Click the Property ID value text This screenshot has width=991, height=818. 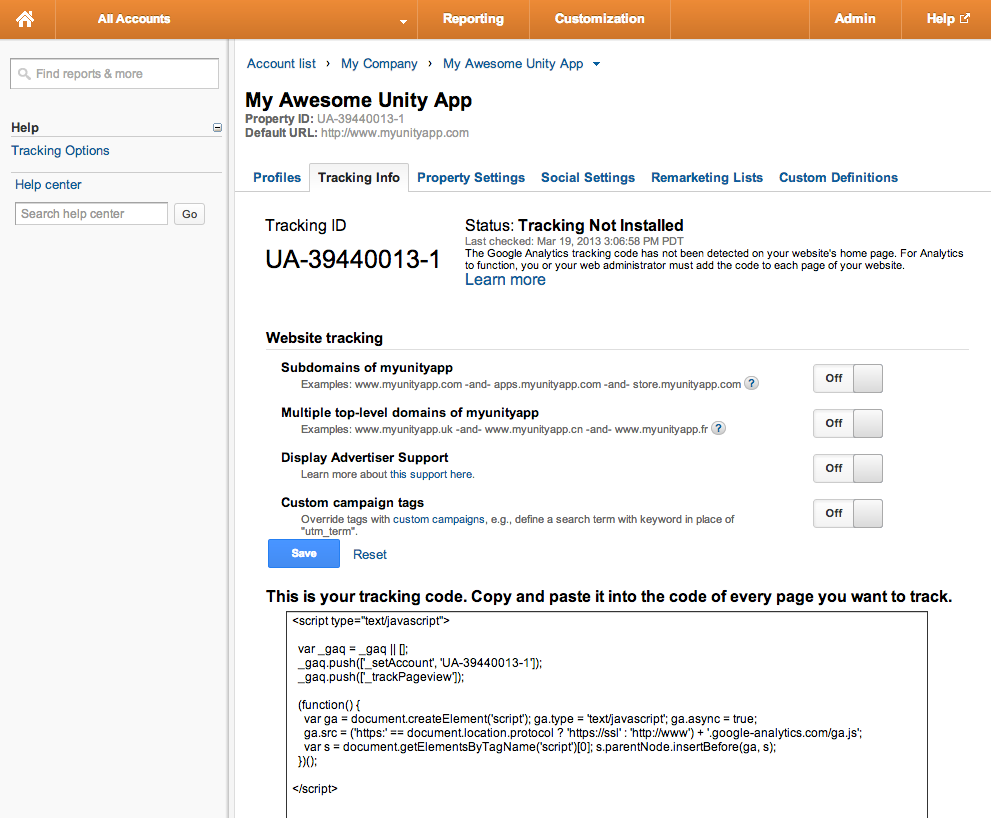pyautogui.click(x=360, y=119)
